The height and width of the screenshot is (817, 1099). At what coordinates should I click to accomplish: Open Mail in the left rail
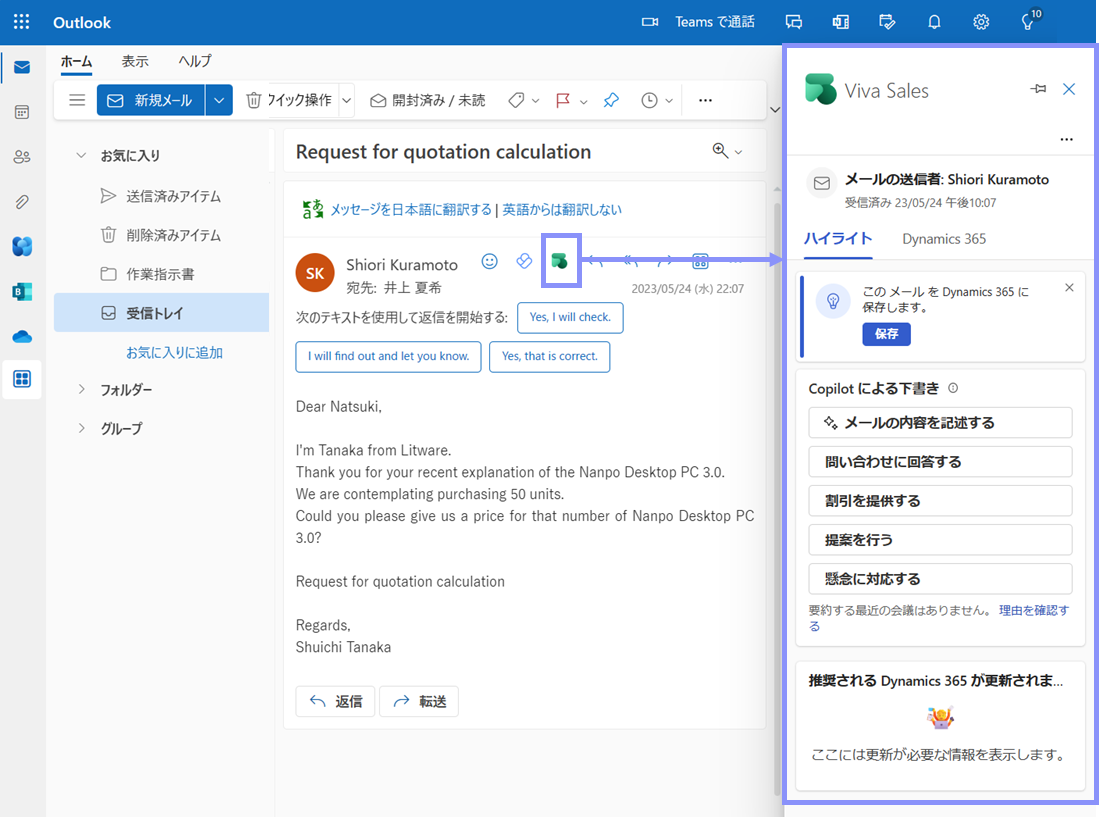point(22,67)
